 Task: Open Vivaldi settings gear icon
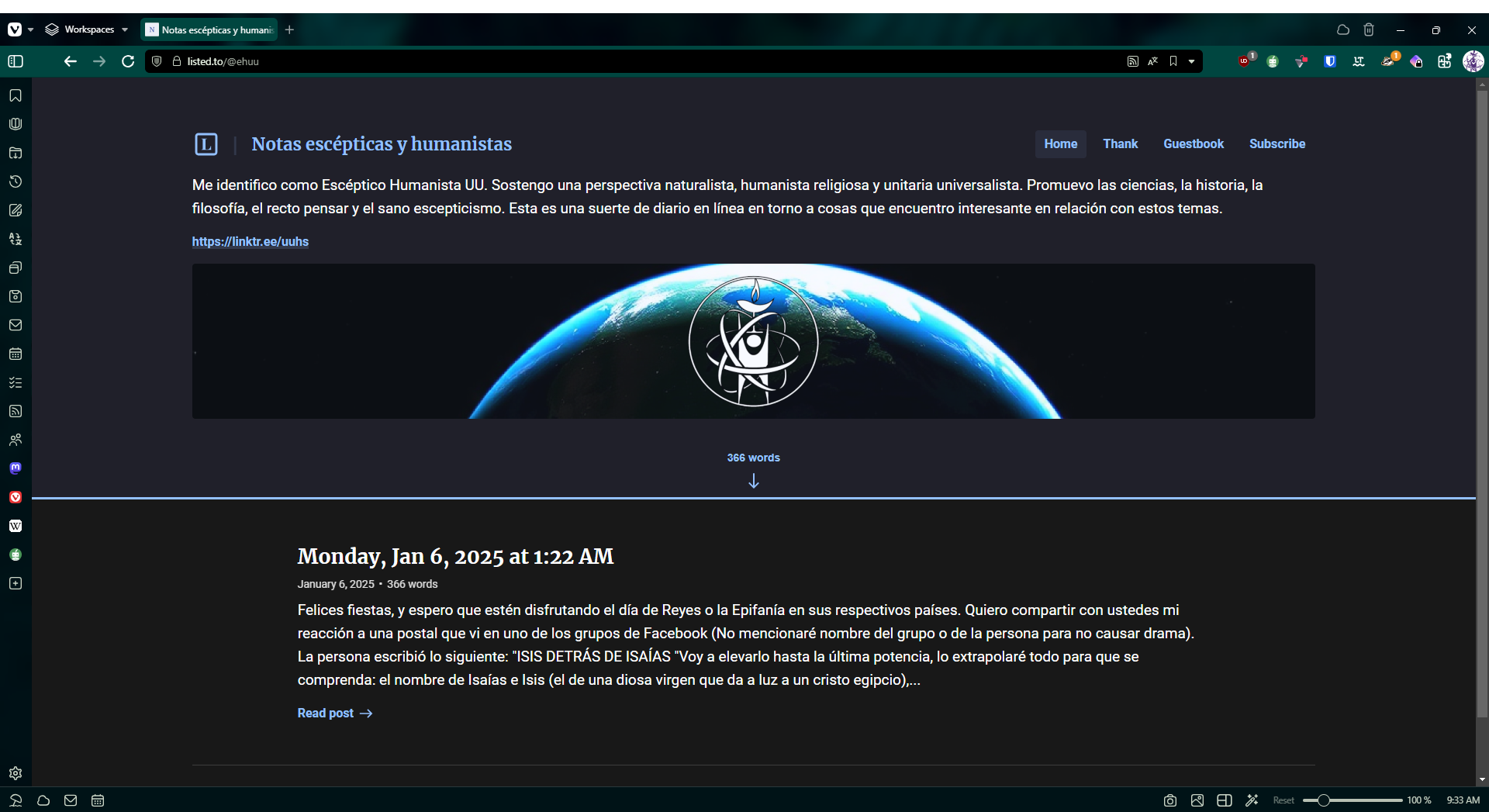point(16,773)
